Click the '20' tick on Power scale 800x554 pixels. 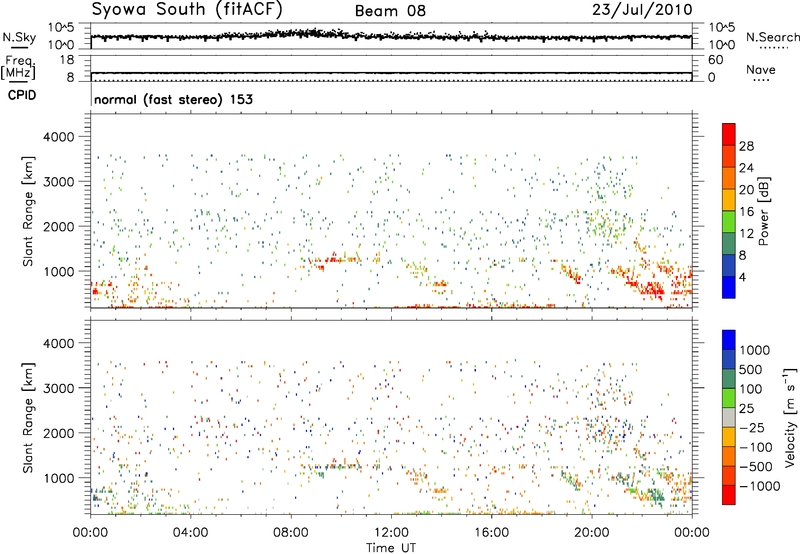pyautogui.click(x=746, y=190)
